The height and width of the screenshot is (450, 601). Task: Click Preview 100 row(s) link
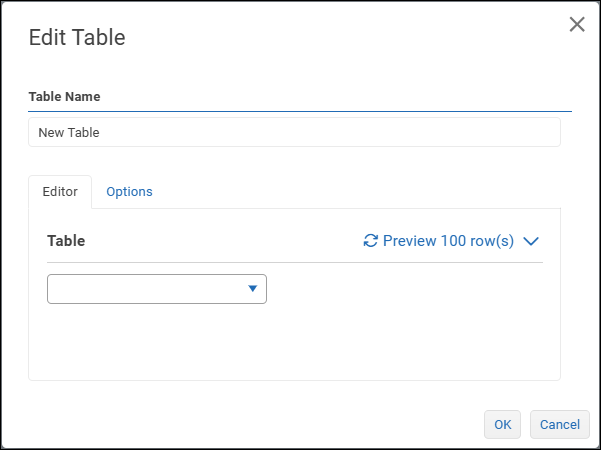[448, 241]
